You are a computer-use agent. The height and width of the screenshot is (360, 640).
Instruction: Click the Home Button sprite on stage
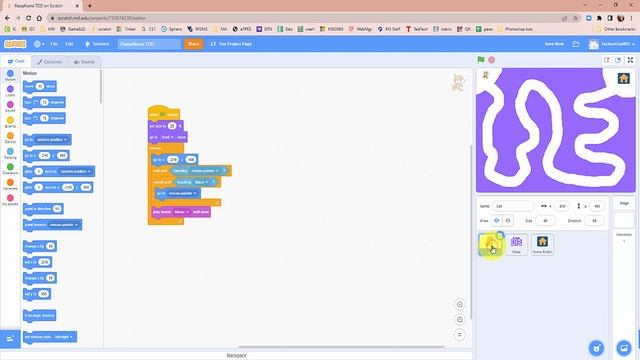(x=623, y=78)
